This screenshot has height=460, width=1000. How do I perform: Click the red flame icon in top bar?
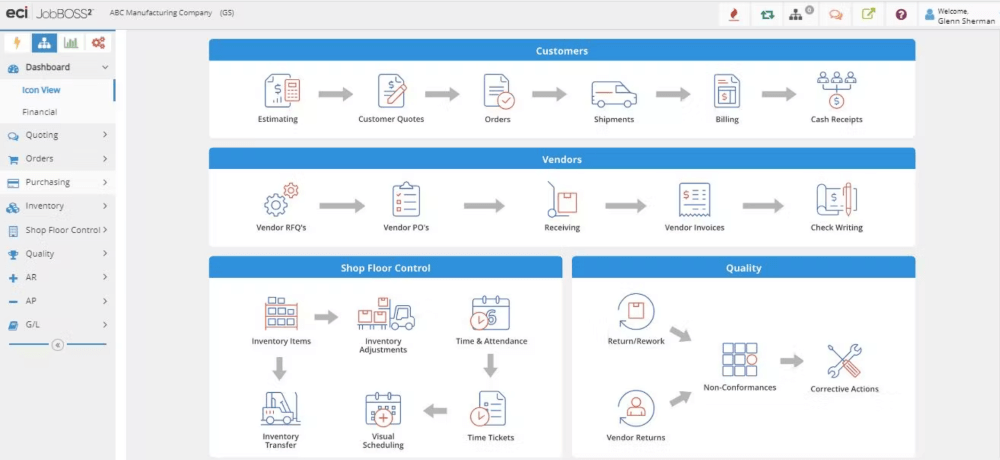coord(734,15)
